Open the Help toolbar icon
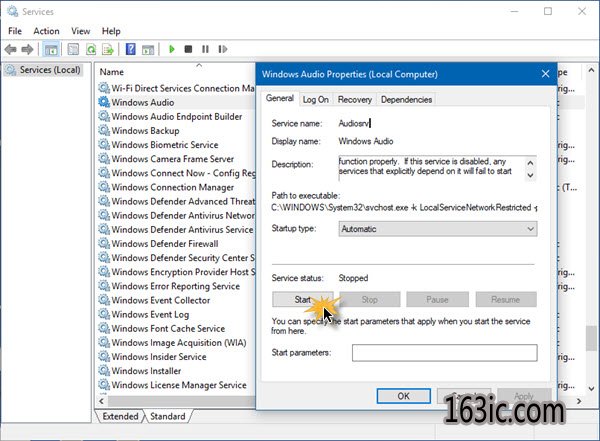This screenshot has height=441, width=600. coord(130,49)
